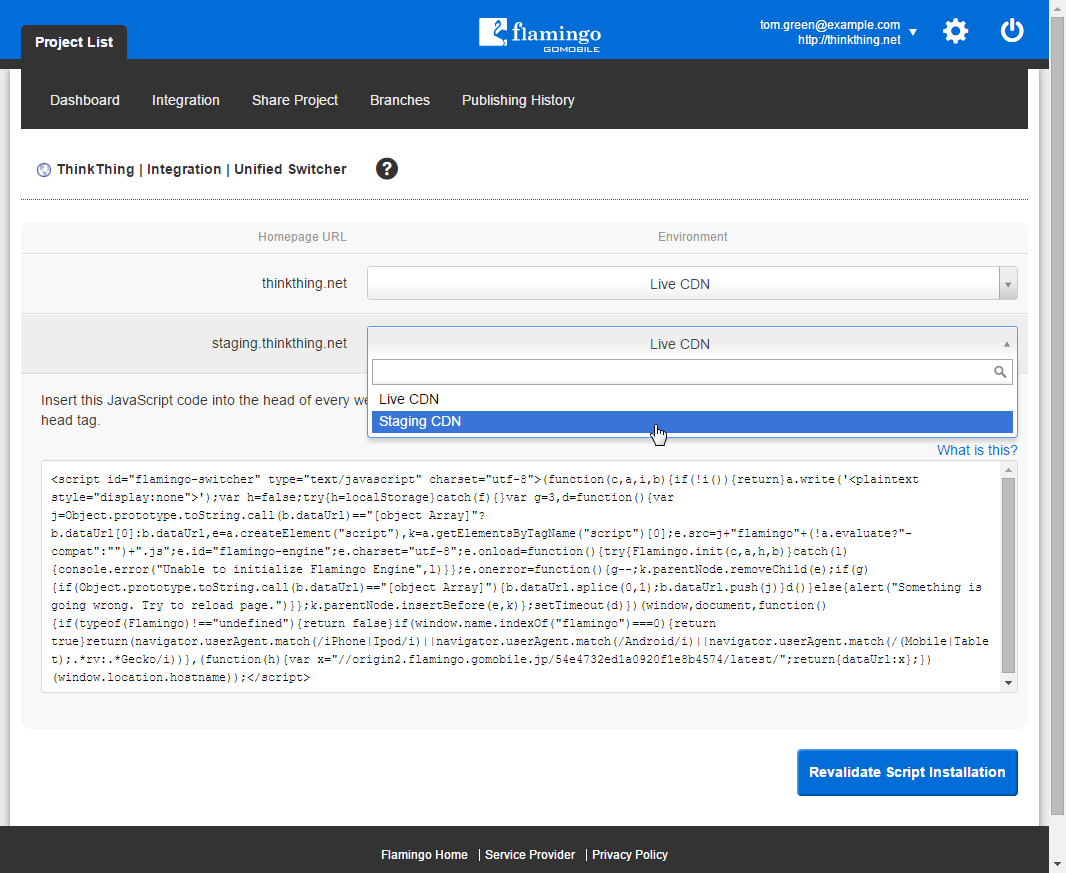
Task: Click the thinkthing.net homepage URL text
Action: click(304, 284)
